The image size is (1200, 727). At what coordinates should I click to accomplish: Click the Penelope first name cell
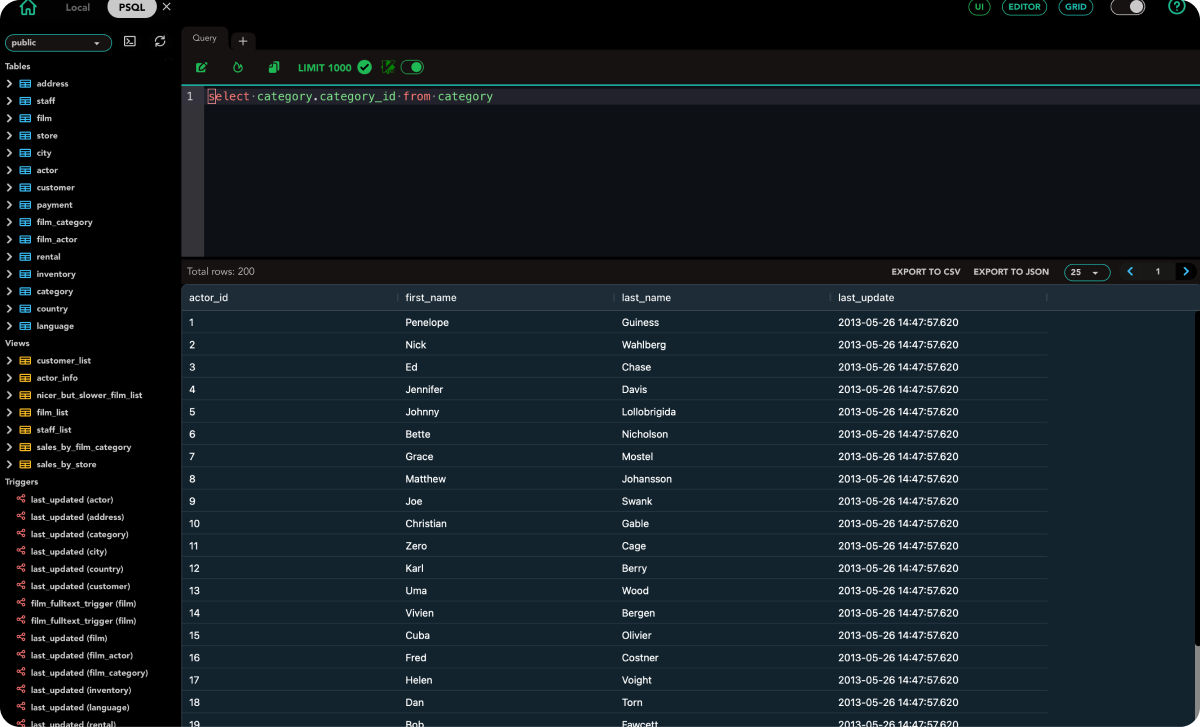click(x=506, y=322)
